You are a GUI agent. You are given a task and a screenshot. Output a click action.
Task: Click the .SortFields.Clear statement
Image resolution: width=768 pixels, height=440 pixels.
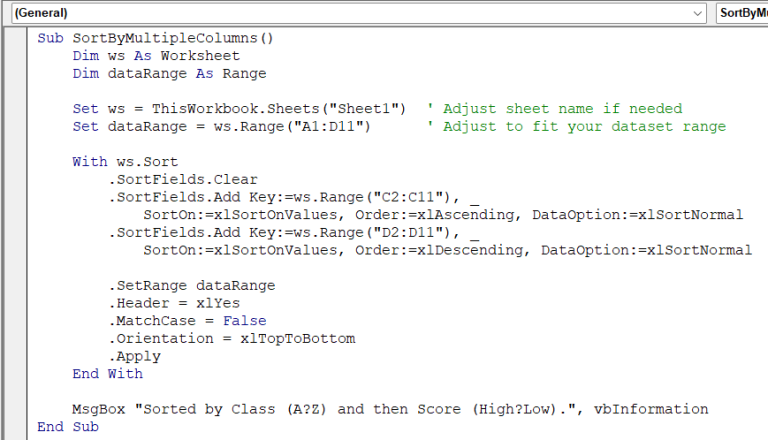point(182,179)
